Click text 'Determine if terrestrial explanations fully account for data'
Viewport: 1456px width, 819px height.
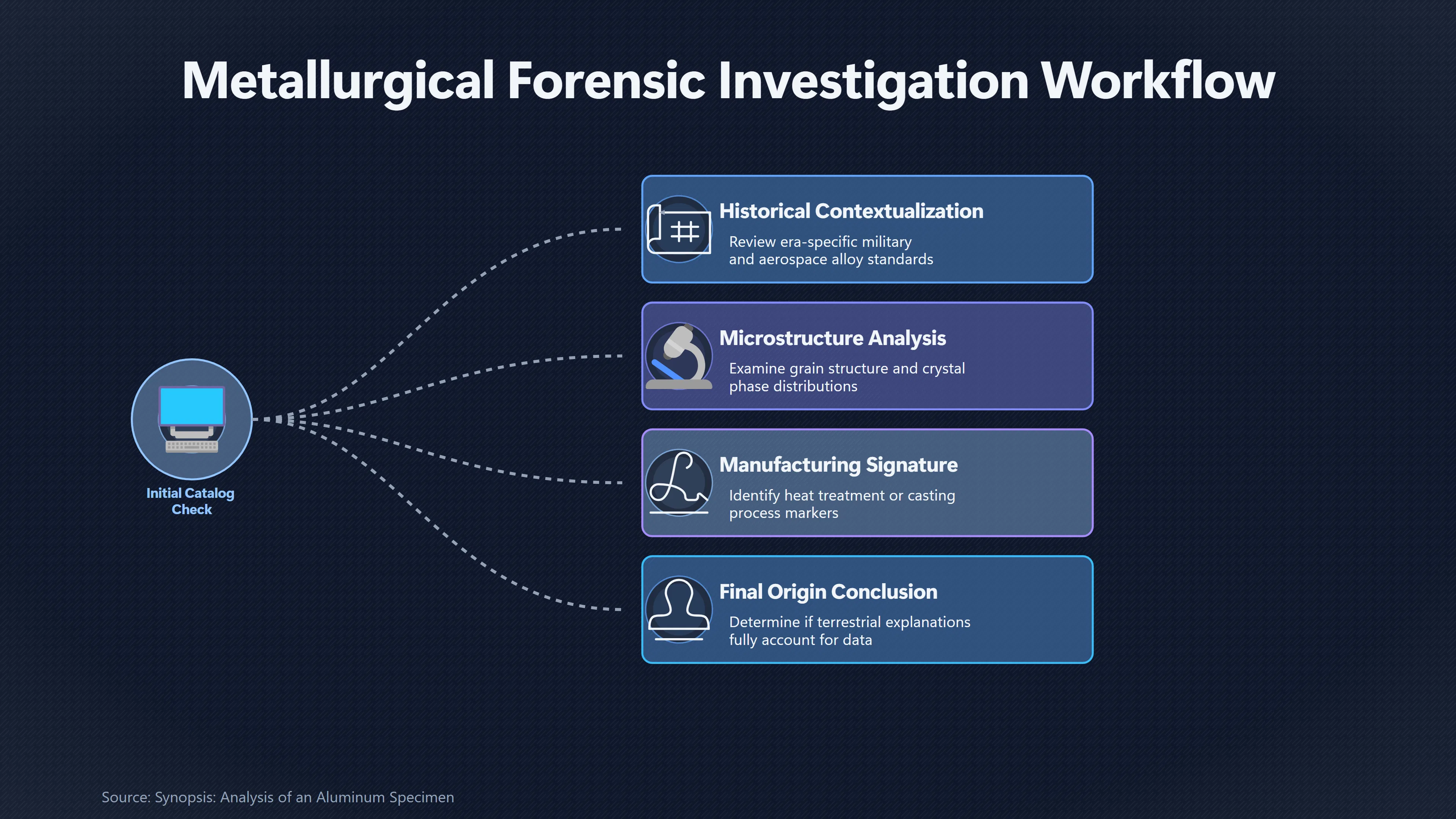tap(849, 631)
